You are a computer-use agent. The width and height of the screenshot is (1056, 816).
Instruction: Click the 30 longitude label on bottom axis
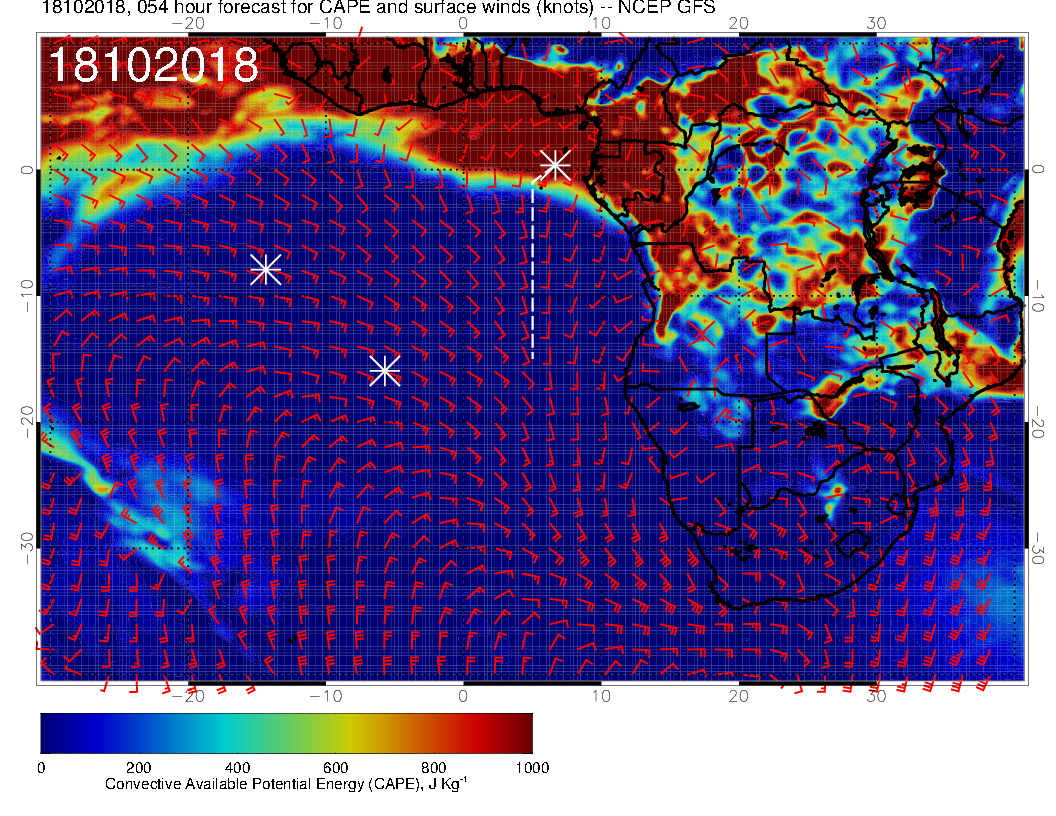pyautogui.click(x=876, y=696)
